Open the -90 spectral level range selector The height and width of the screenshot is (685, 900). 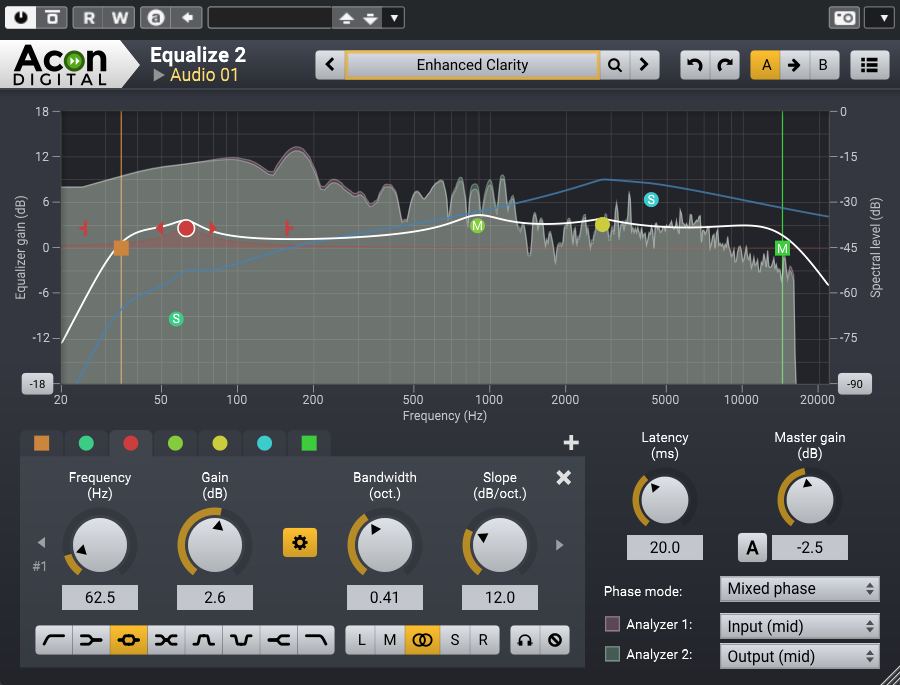pos(855,384)
